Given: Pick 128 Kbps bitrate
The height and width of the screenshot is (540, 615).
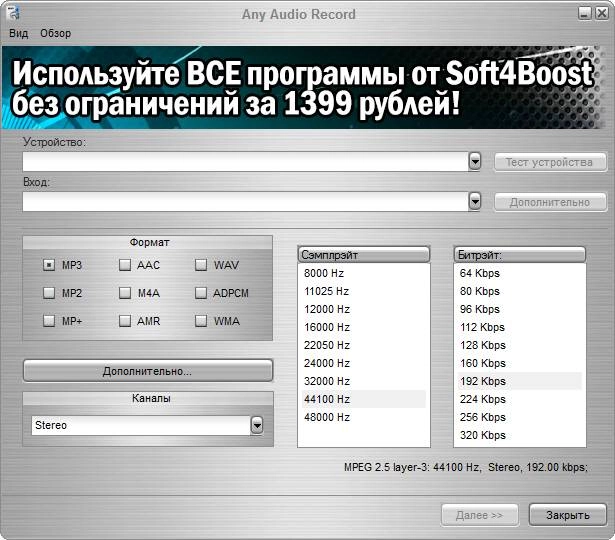Looking at the screenshot, I should tap(519, 345).
